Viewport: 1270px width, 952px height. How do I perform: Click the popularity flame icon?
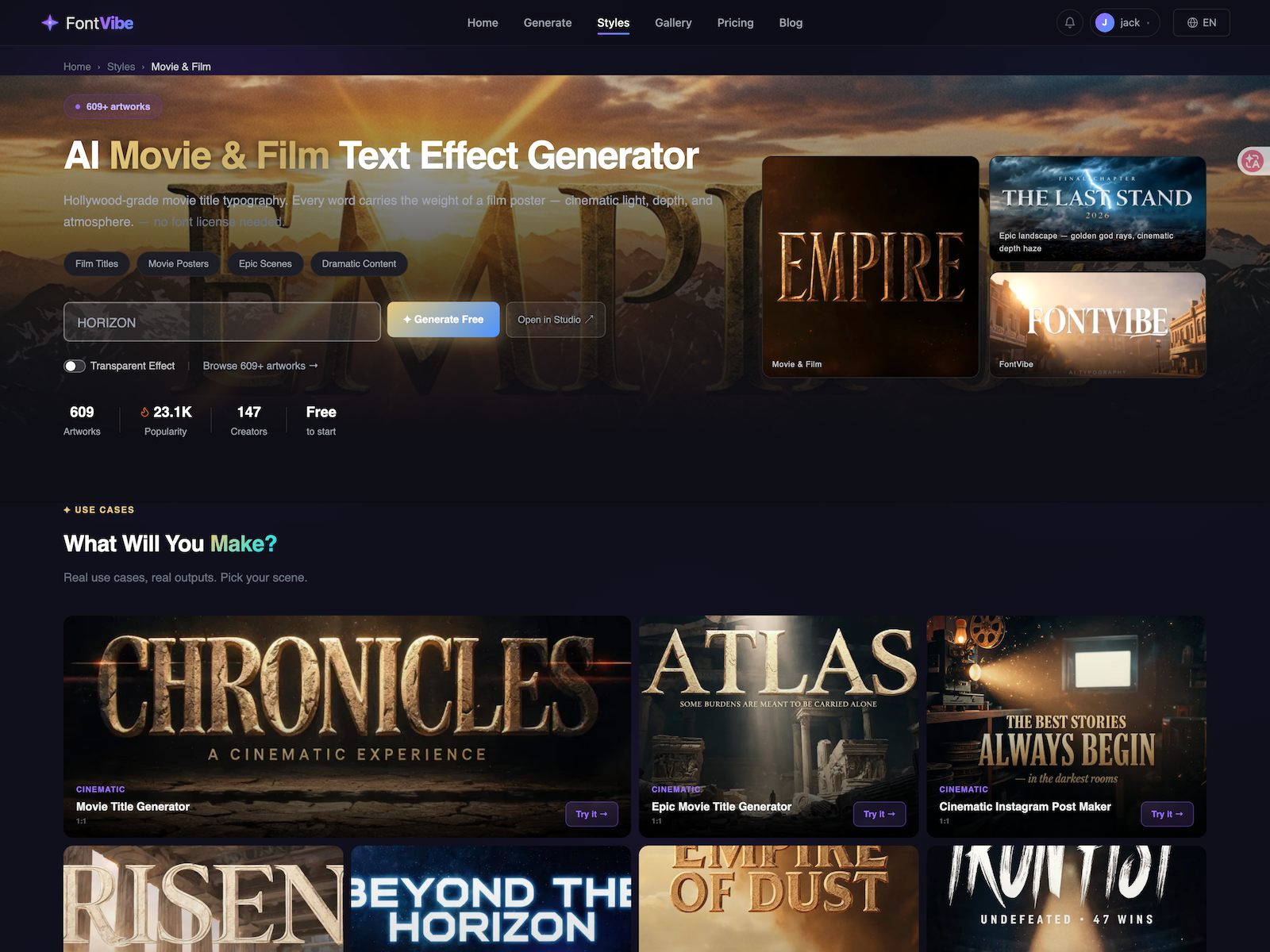[x=145, y=412]
